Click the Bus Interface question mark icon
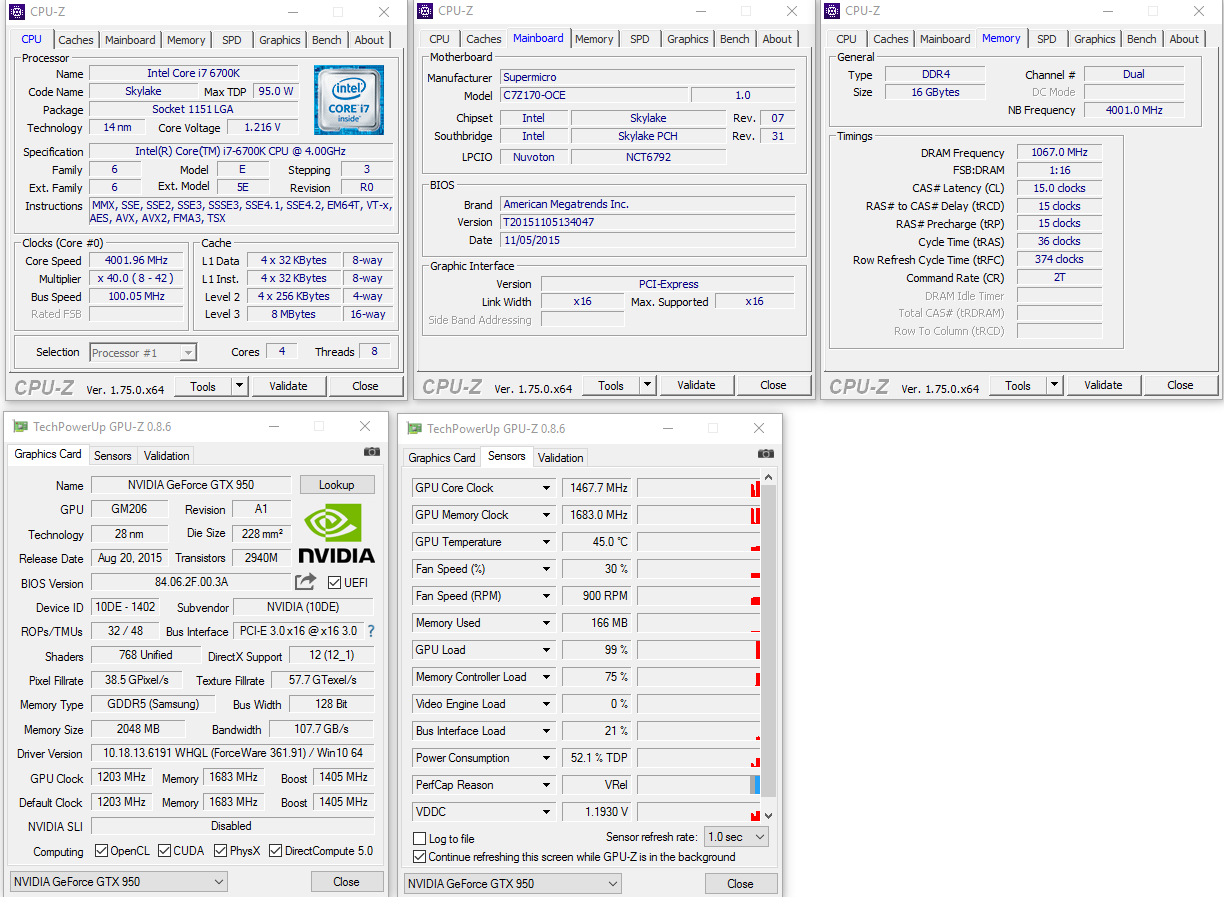The height and width of the screenshot is (897, 1224). click(x=371, y=631)
